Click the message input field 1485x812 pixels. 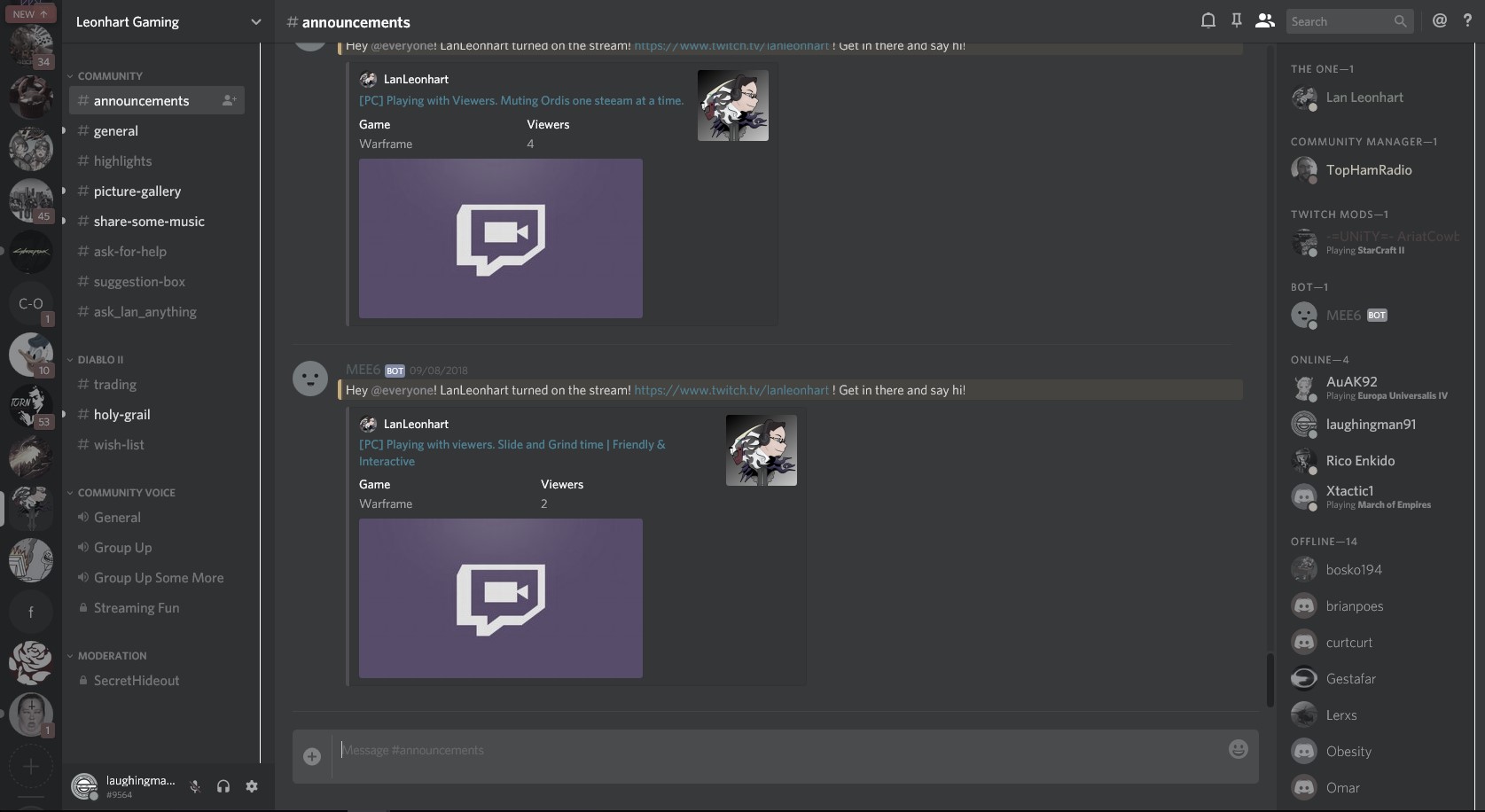[x=709, y=749]
